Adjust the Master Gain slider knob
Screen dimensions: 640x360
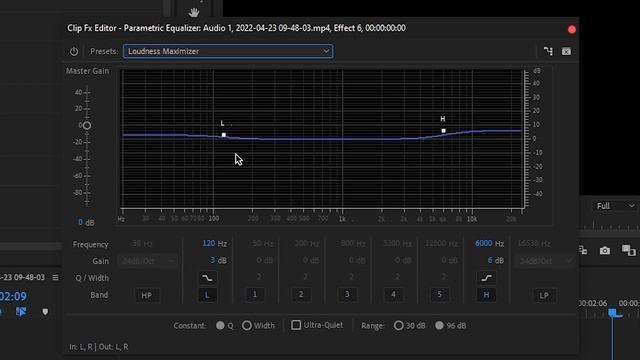pyautogui.click(x=87, y=125)
